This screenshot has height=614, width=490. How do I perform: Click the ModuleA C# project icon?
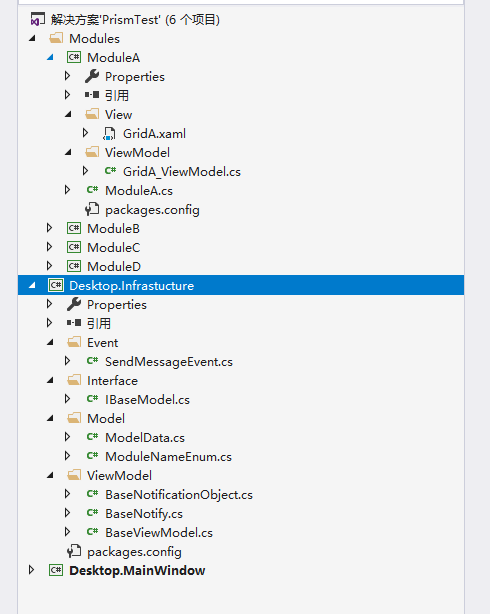pyautogui.click(x=74, y=57)
